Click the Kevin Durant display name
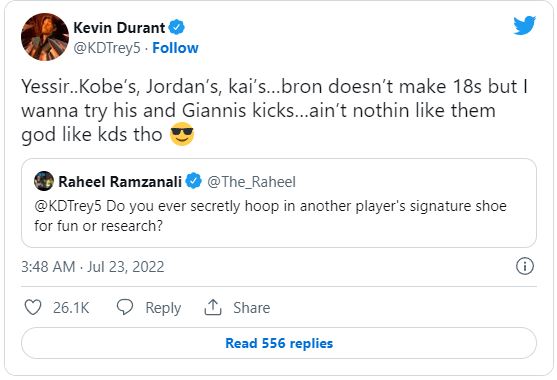This screenshot has height=380, width=557. click(119, 27)
